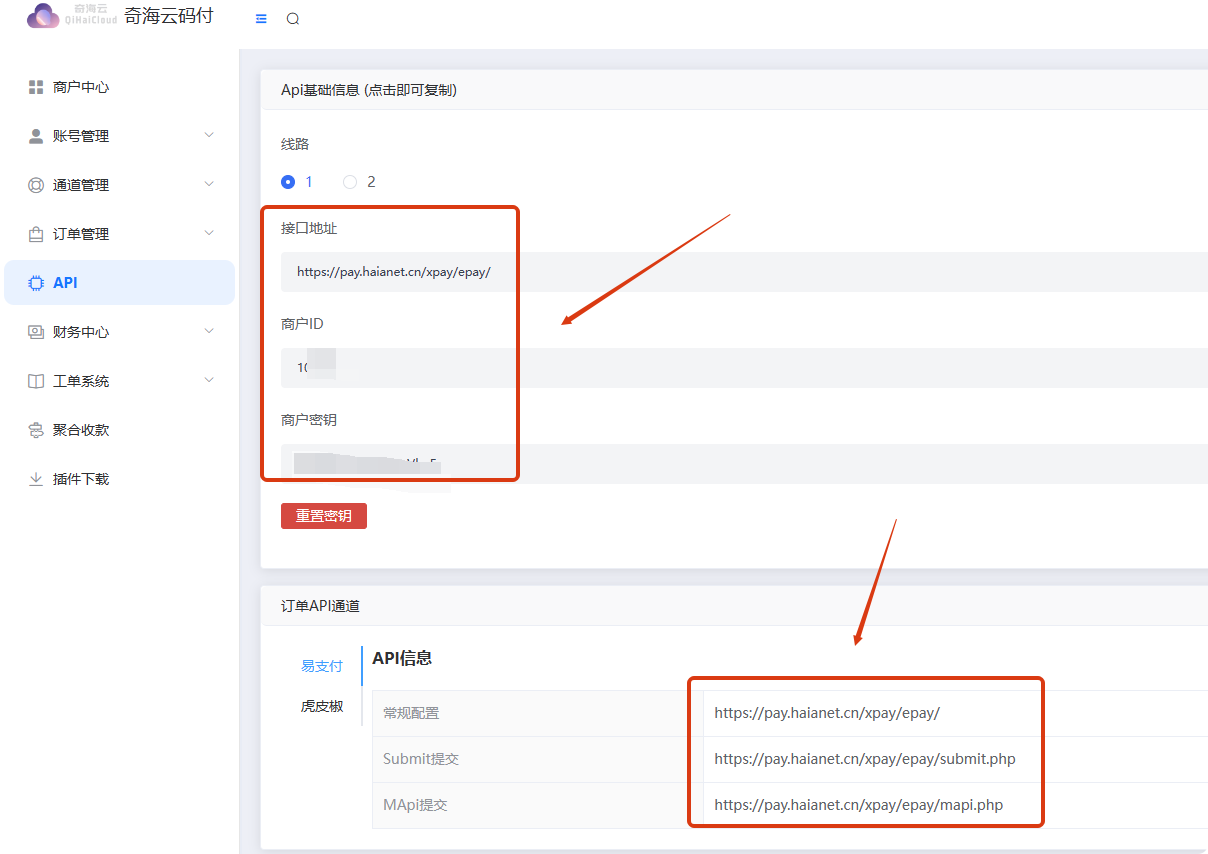Click the QiHaiCloud logo icon

tap(43, 17)
